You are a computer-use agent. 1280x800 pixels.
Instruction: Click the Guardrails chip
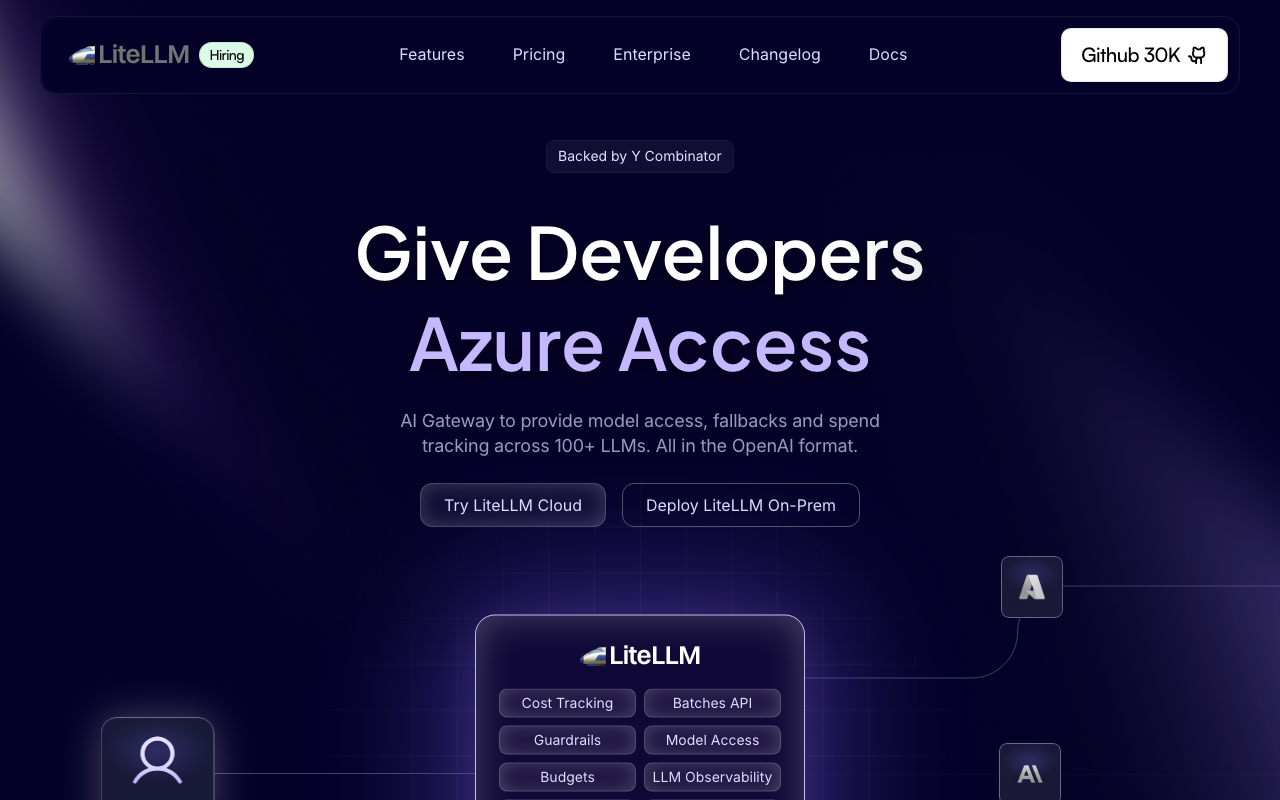[567, 740]
